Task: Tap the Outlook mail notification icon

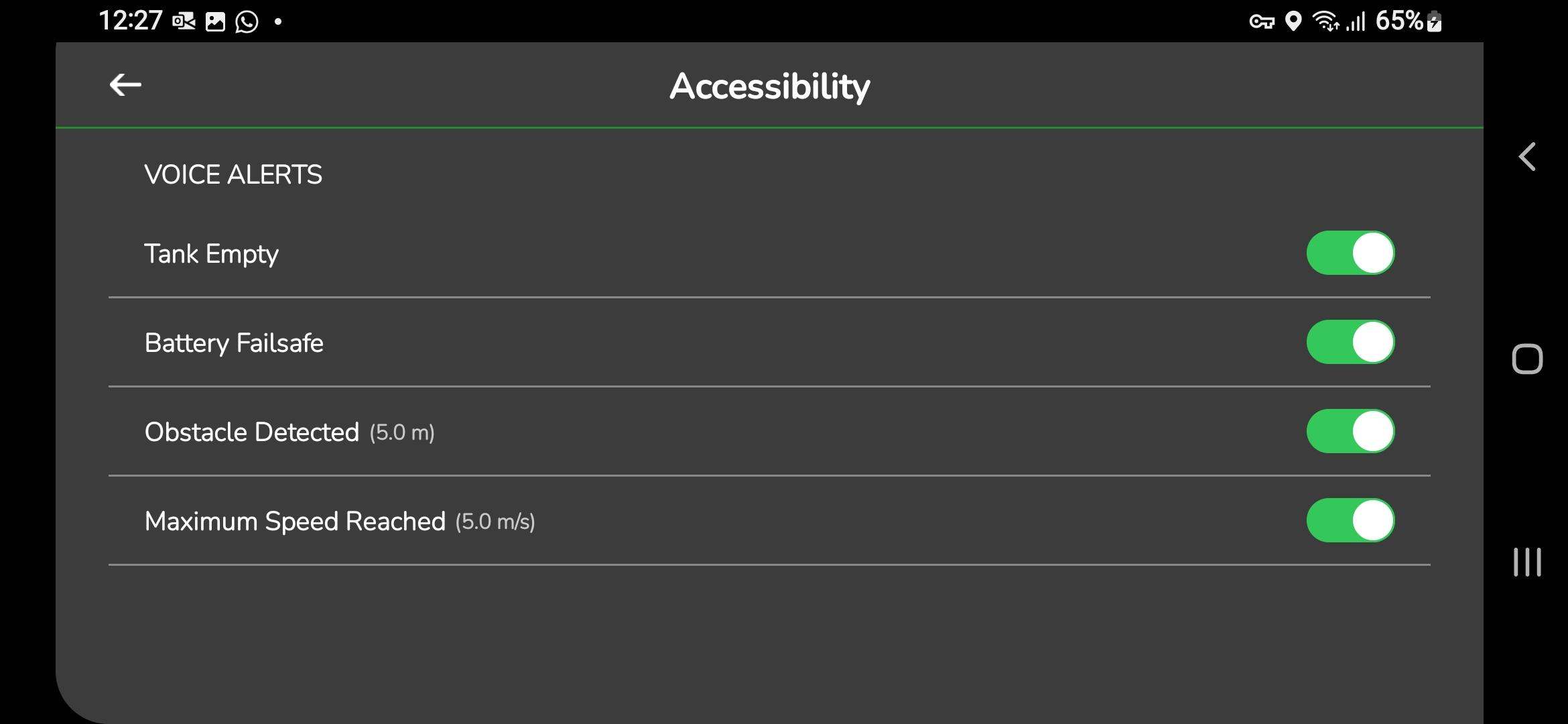Action: coord(184,22)
